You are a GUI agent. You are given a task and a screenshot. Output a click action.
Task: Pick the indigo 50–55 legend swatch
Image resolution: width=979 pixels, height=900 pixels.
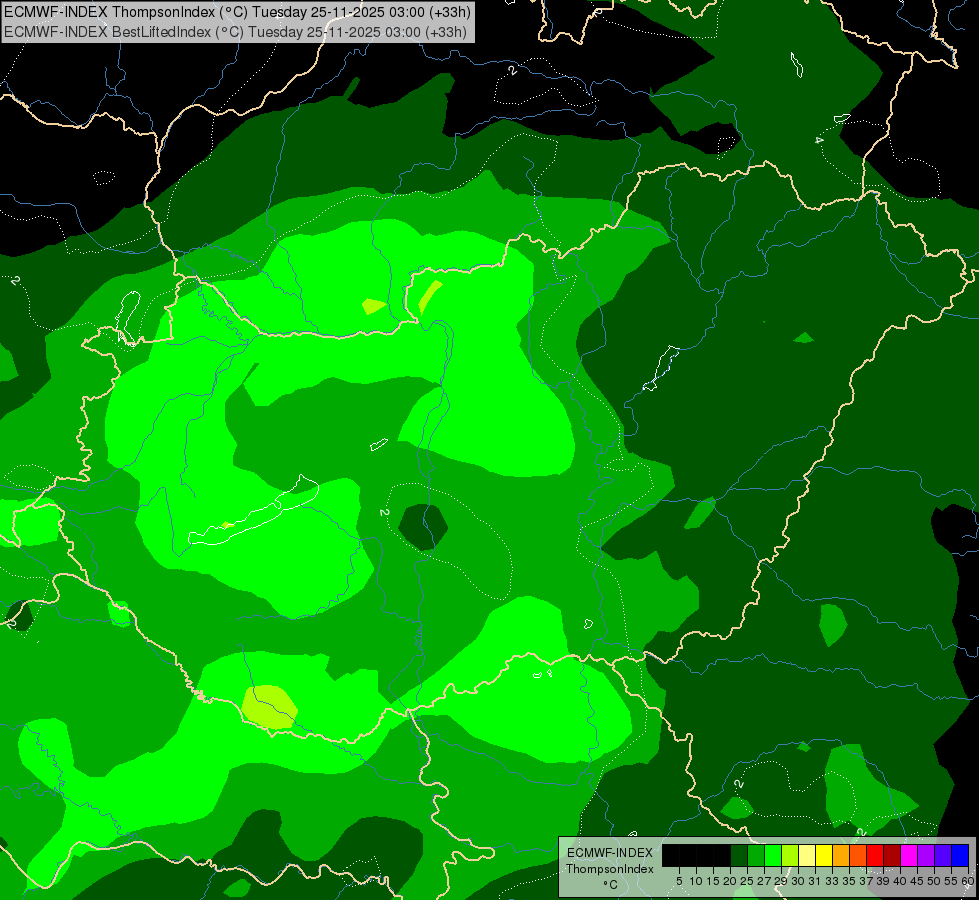point(943,855)
